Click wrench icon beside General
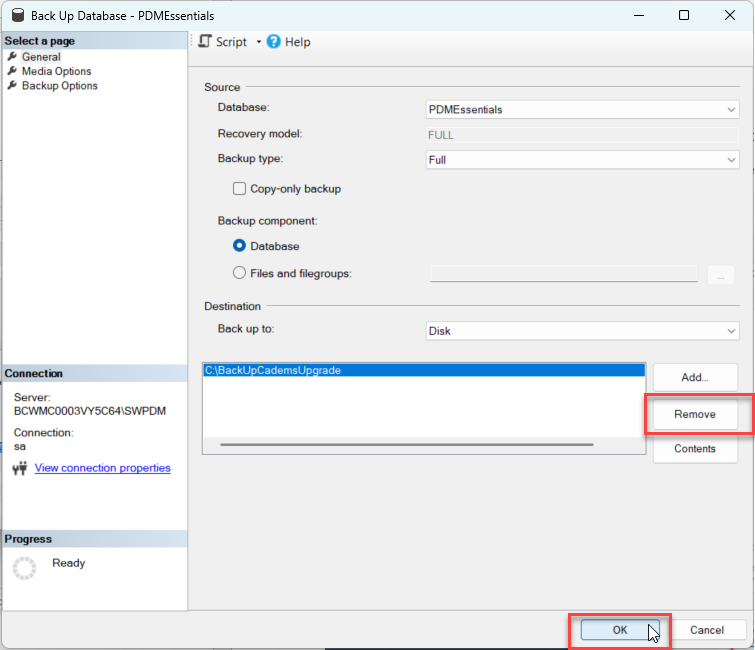Image resolution: width=755 pixels, height=650 pixels. [x=13, y=56]
